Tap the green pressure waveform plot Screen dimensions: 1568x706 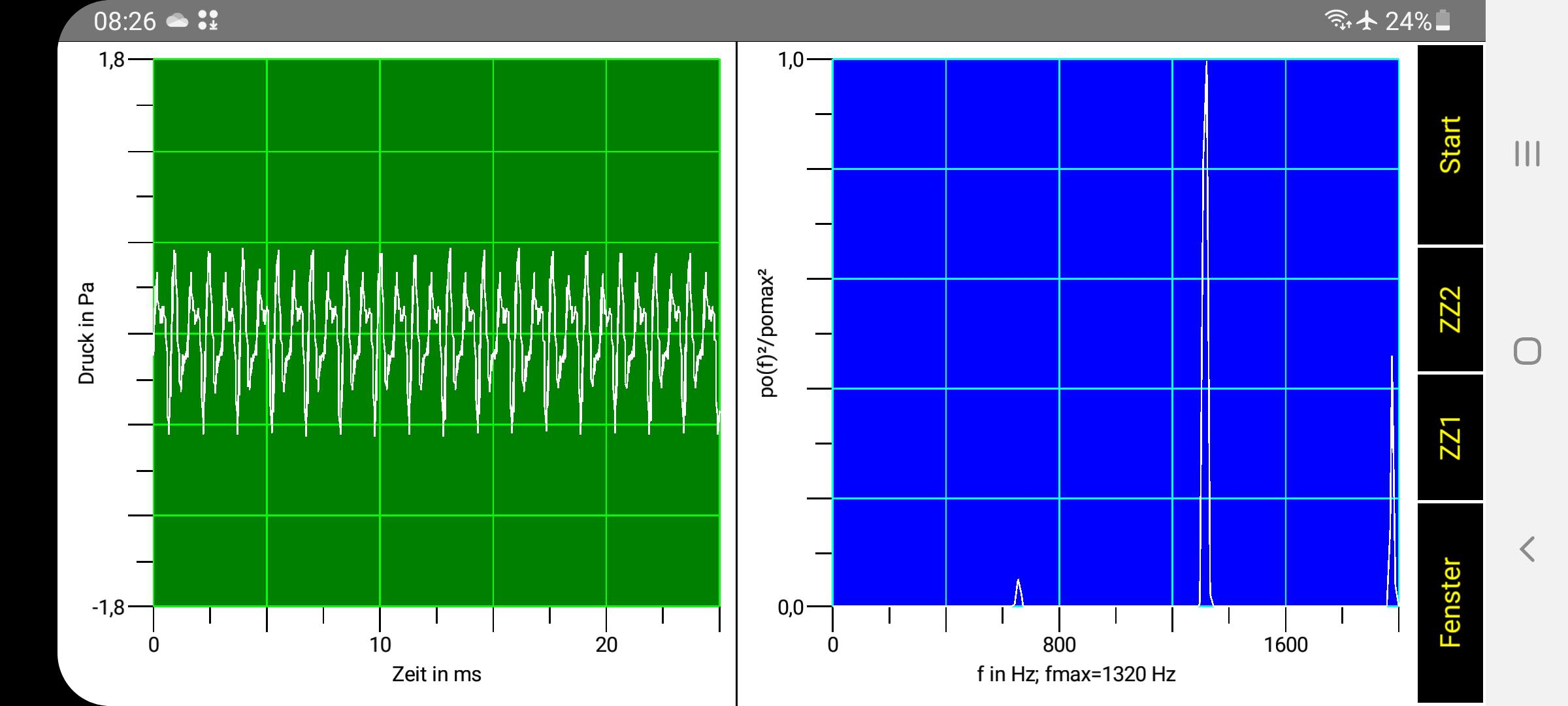(x=436, y=333)
